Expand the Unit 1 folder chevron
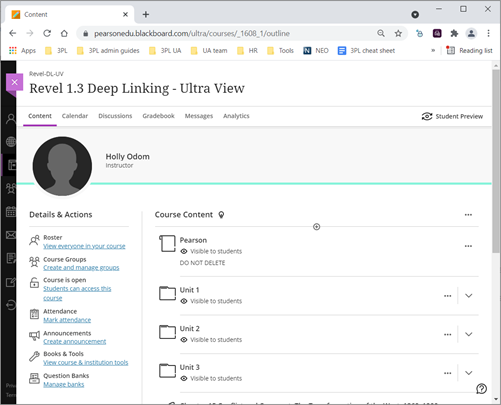 (x=469, y=296)
